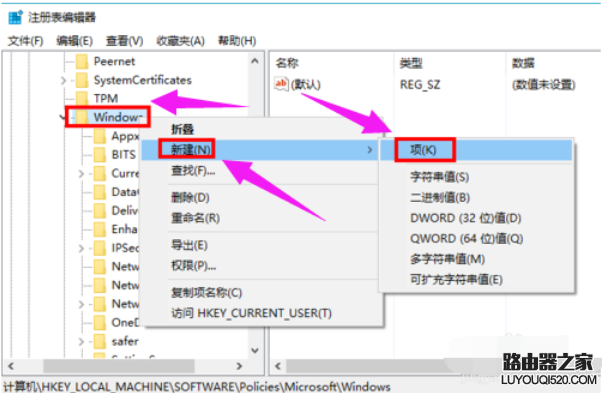Click the Deliv folder icon
The image size is (603, 393).
(x=100, y=210)
